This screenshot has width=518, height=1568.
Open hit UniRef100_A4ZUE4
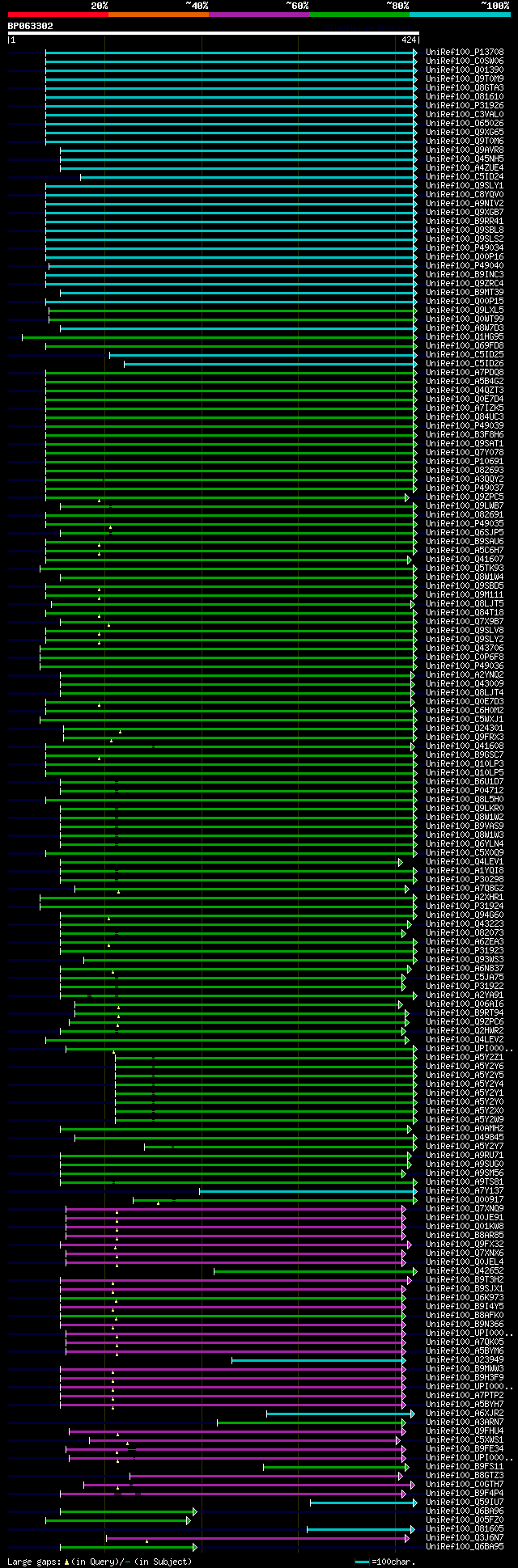465,168
